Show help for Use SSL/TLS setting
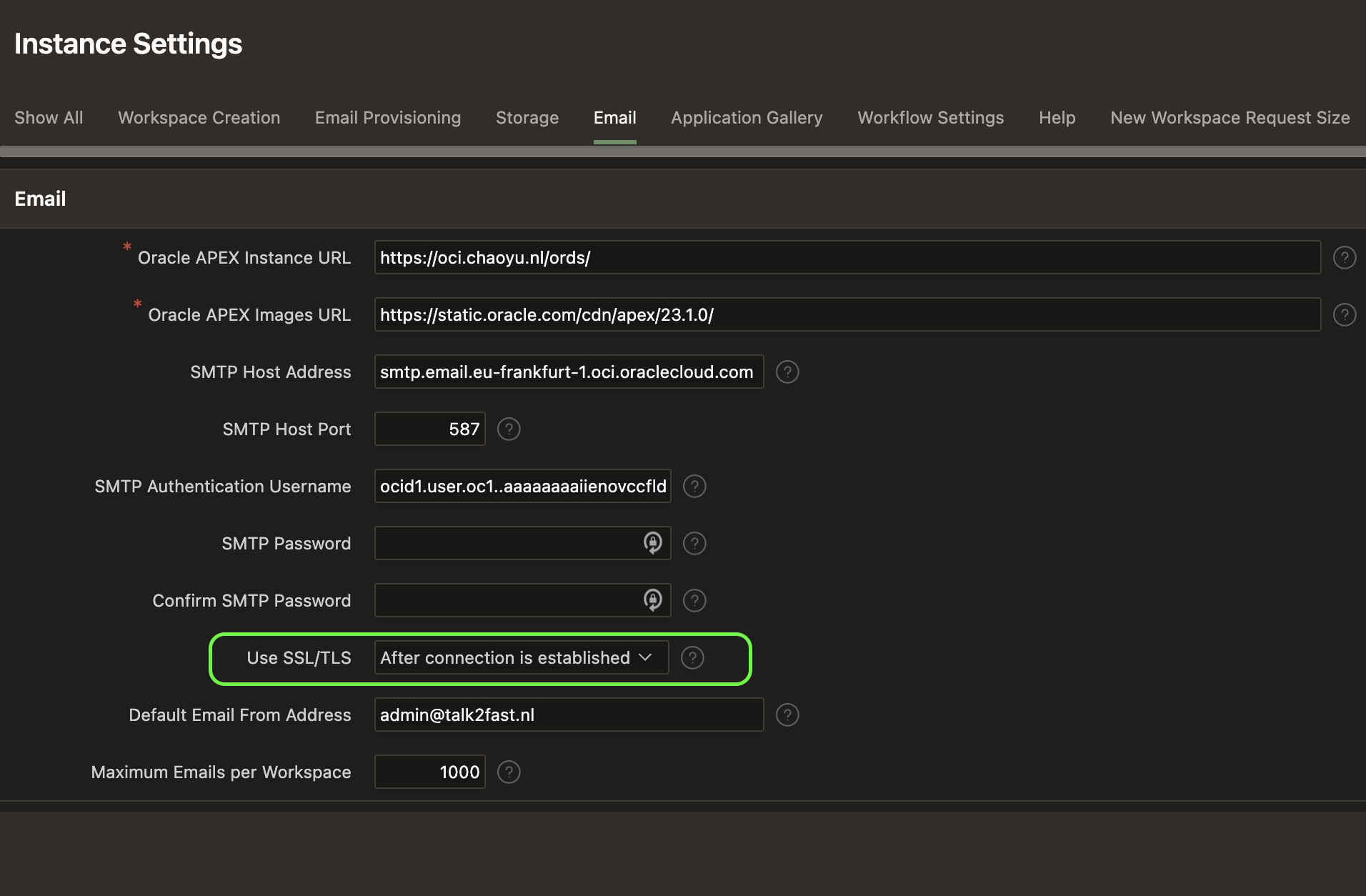The image size is (1366, 896). 692,657
